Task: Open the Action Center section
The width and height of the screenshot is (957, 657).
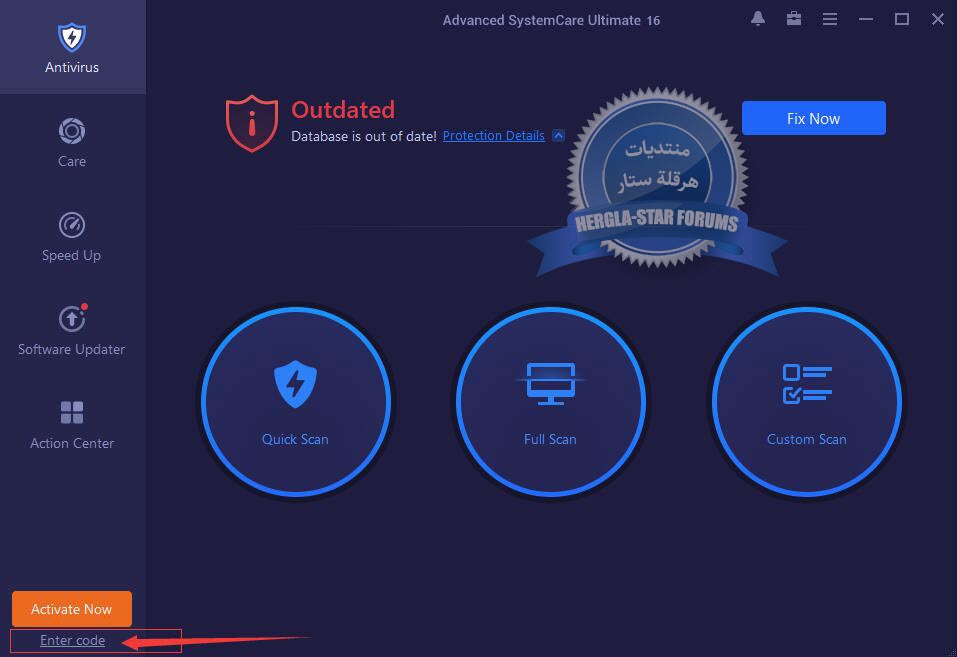Action: pos(72,424)
